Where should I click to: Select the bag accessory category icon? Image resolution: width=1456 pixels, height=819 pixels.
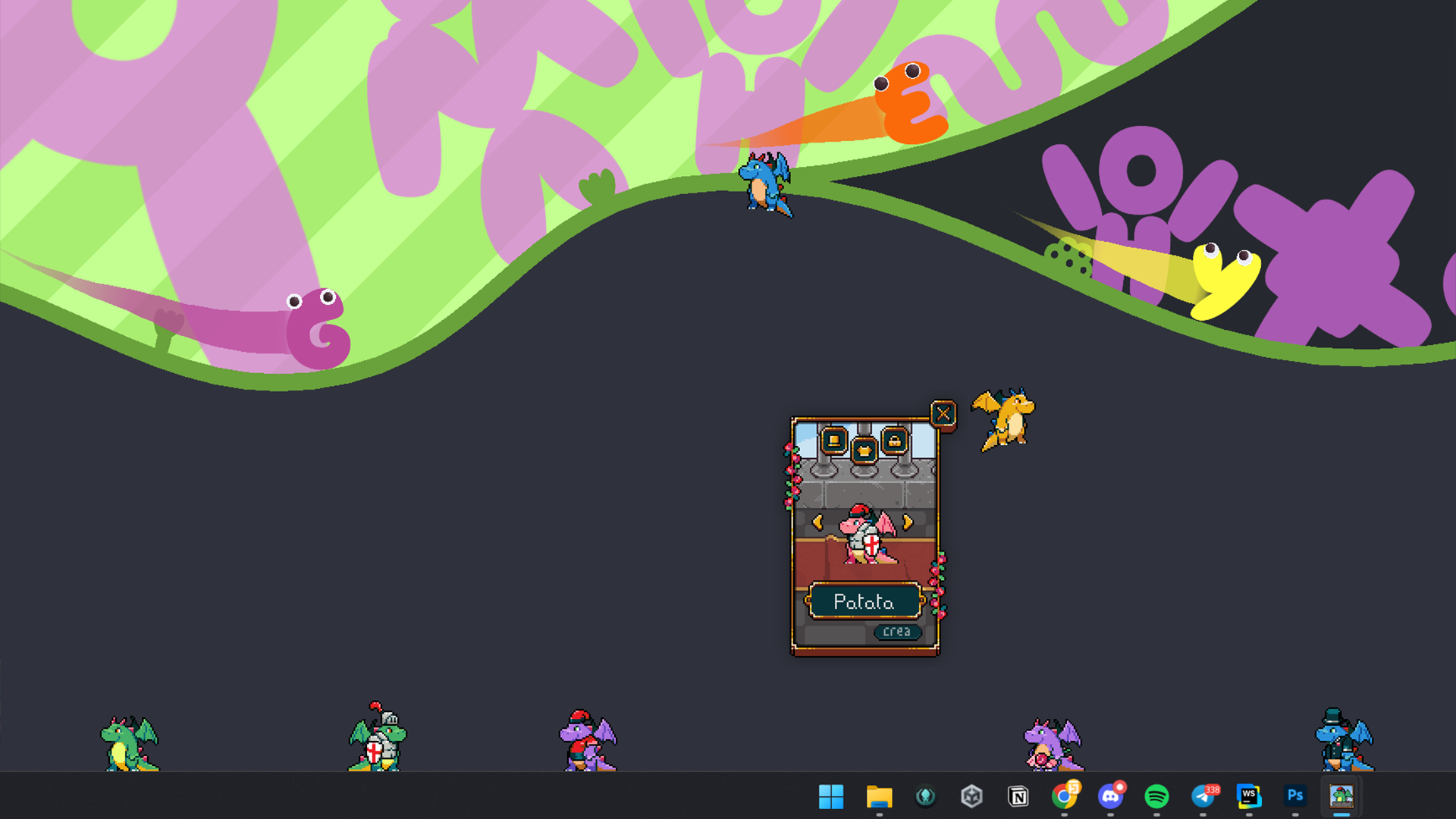pyautogui.click(x=895, y=441)
